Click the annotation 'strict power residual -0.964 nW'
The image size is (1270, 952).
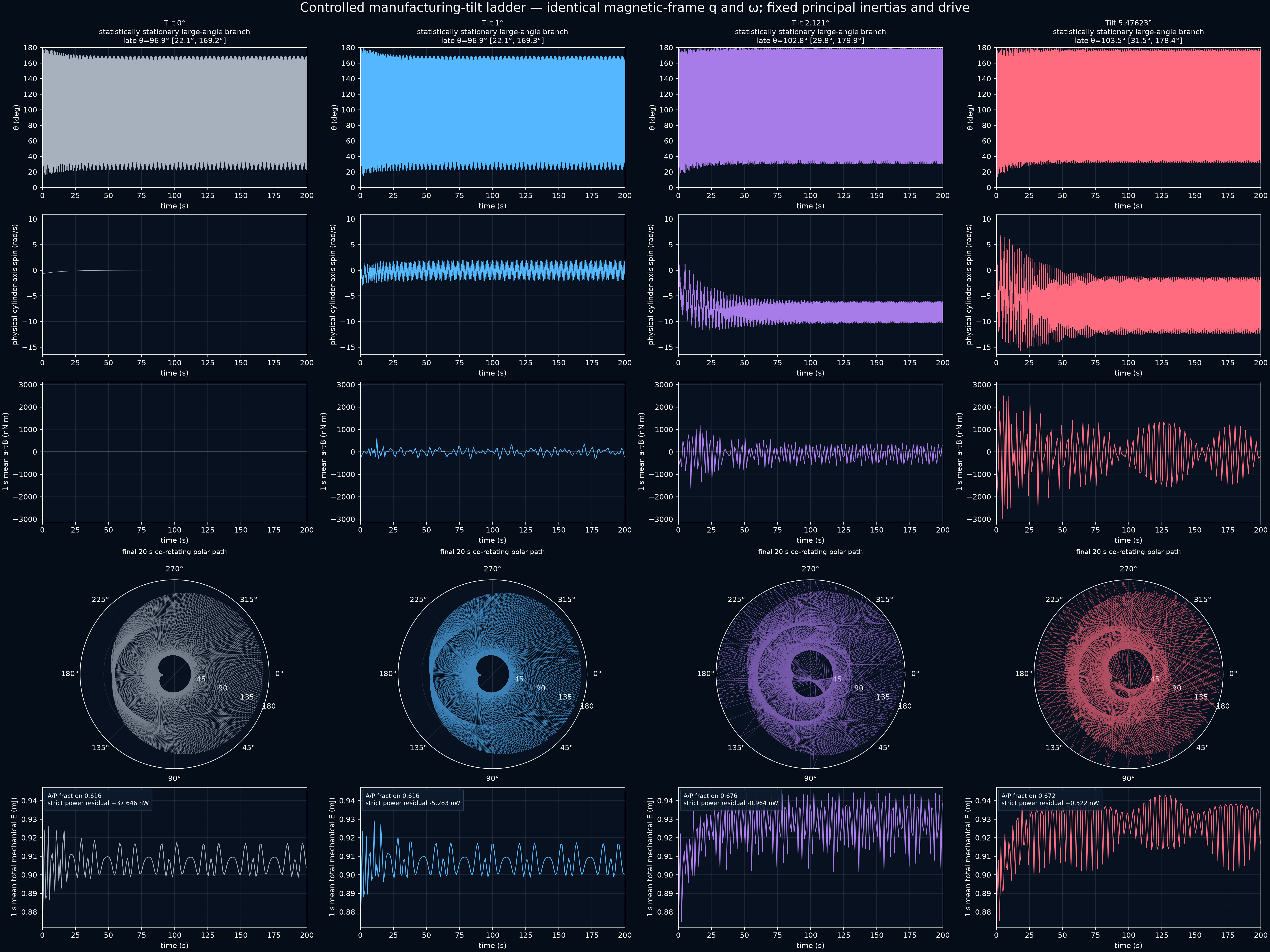[731, 803]
